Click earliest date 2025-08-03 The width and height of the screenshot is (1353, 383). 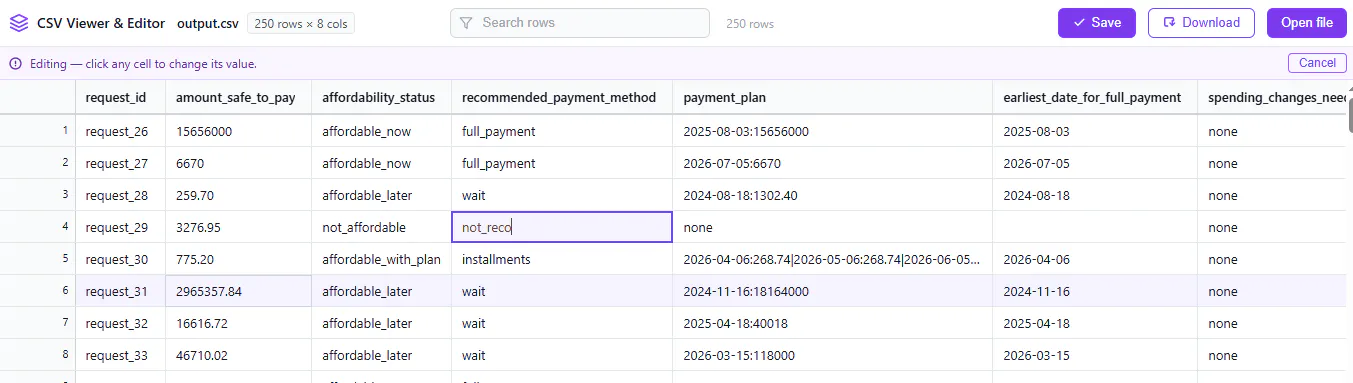(x=1095, y=131)
